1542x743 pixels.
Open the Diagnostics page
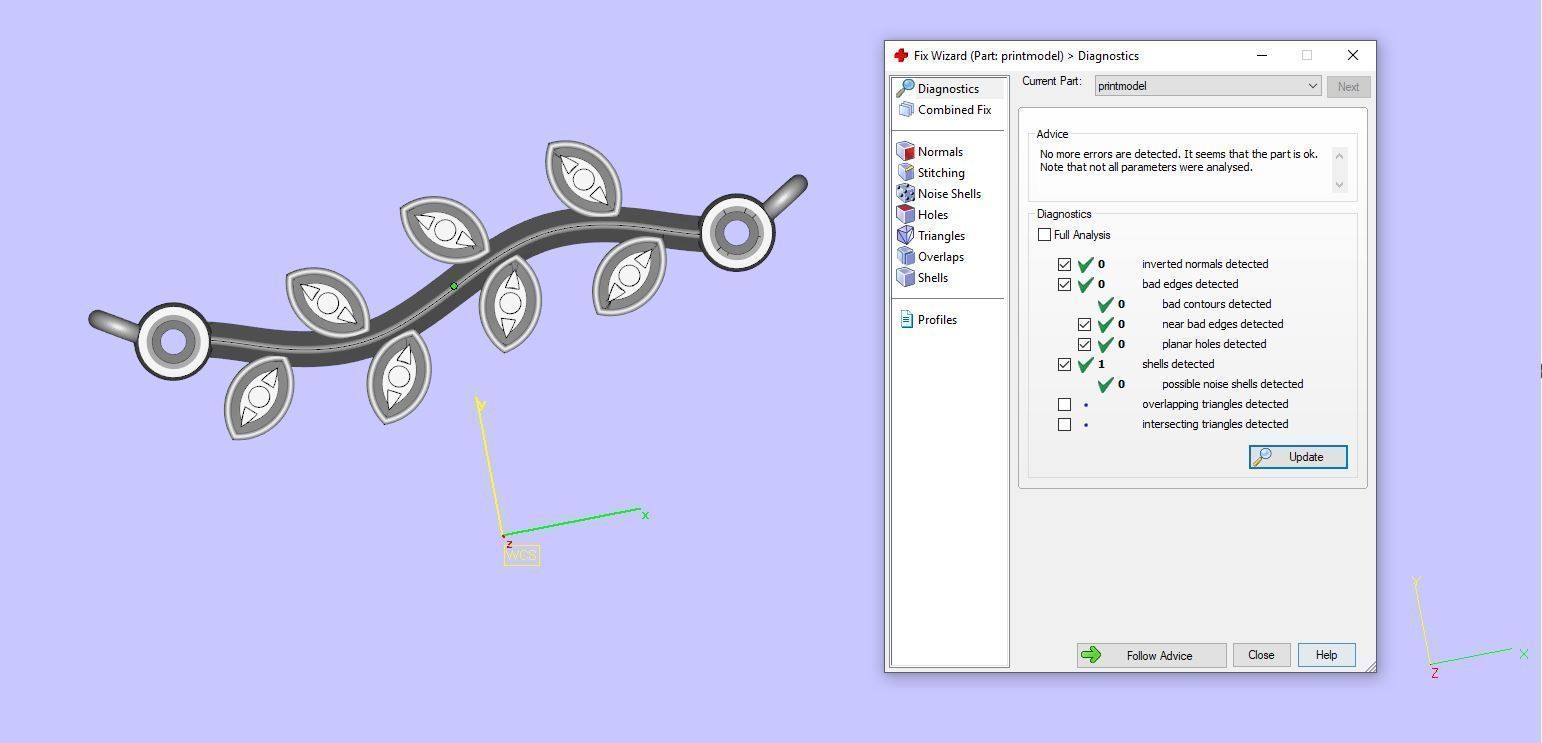click(948, 88)
